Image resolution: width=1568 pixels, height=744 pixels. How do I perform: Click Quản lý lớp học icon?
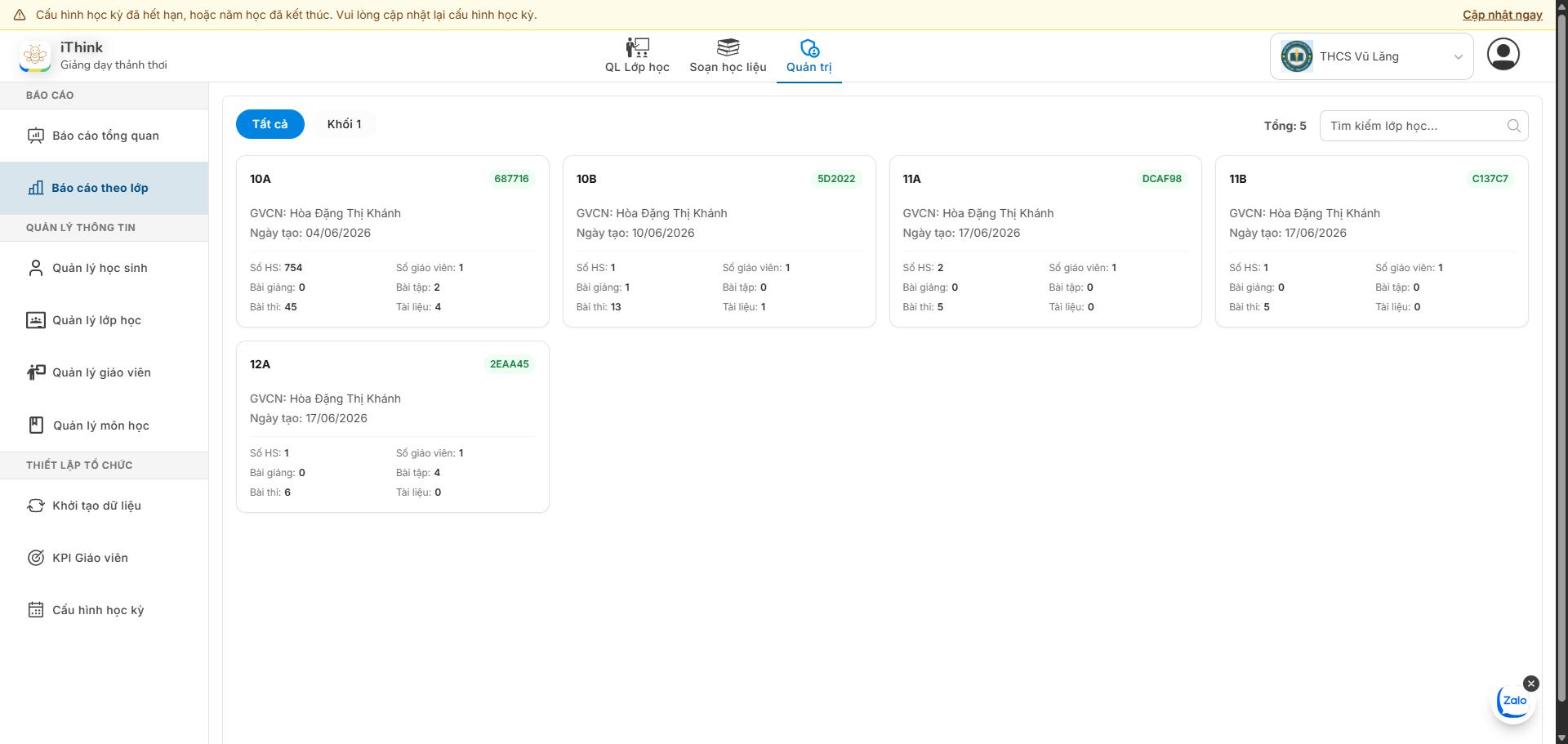click(x=36, y=320)
